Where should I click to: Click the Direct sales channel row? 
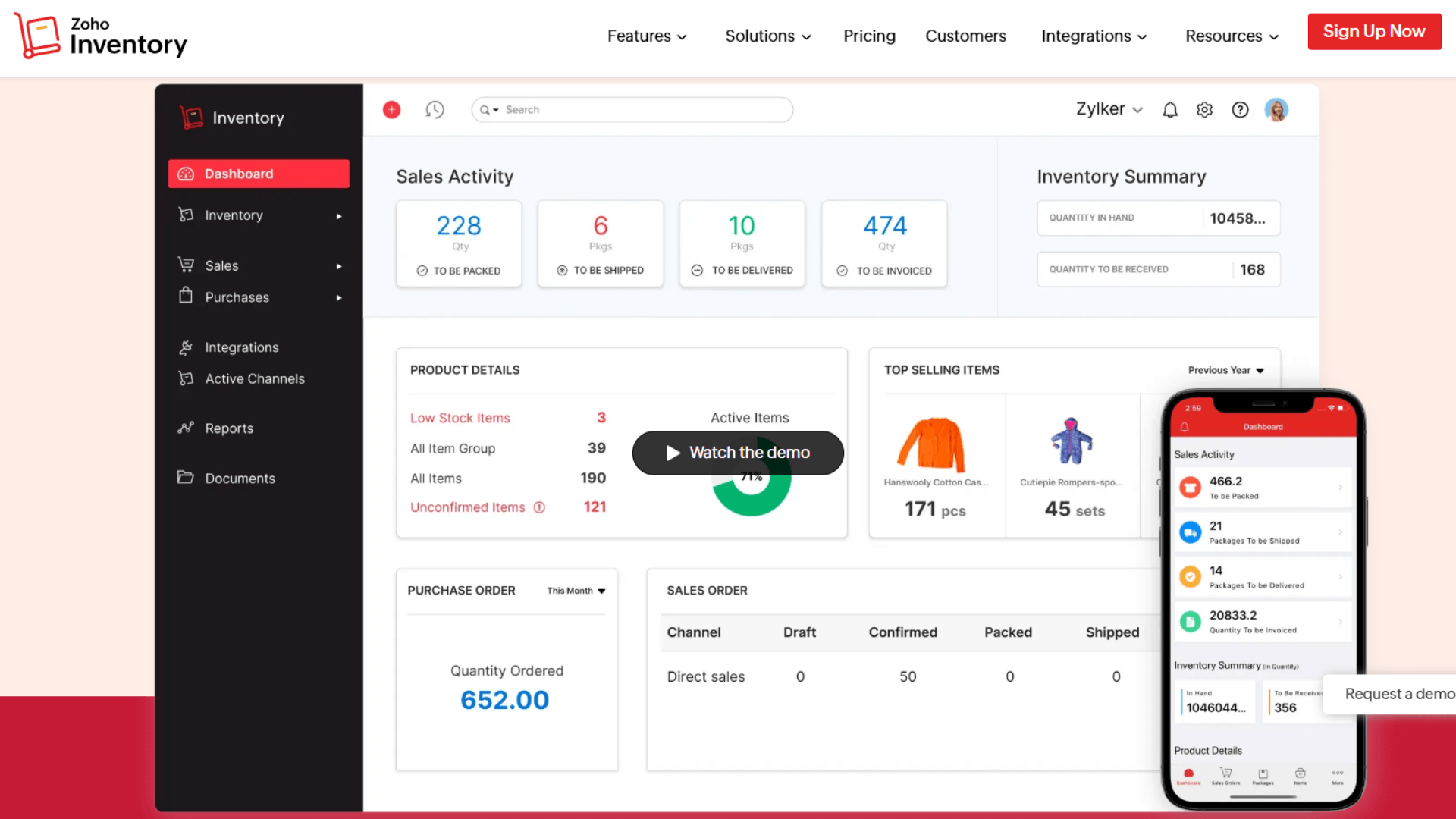click(910, 676)
